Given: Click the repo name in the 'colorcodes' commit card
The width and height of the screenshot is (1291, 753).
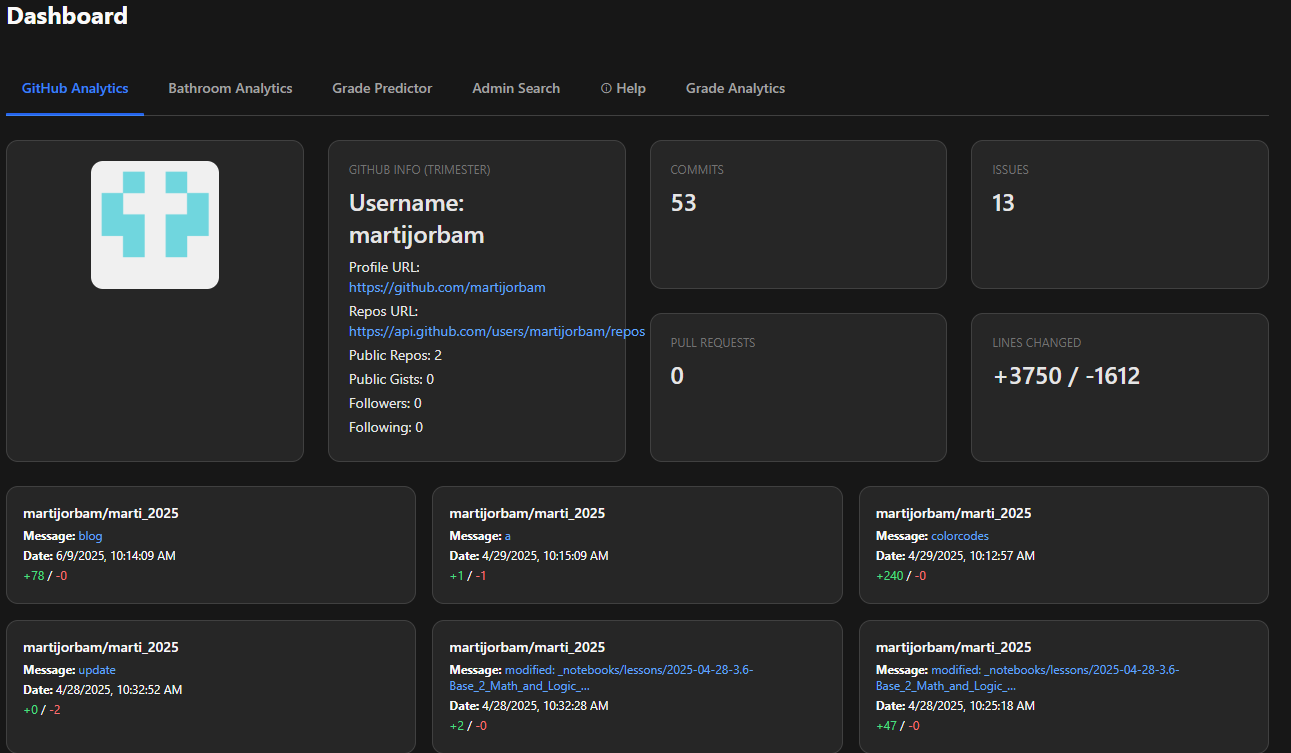Looking at the screenshot, I should point(954,513).
